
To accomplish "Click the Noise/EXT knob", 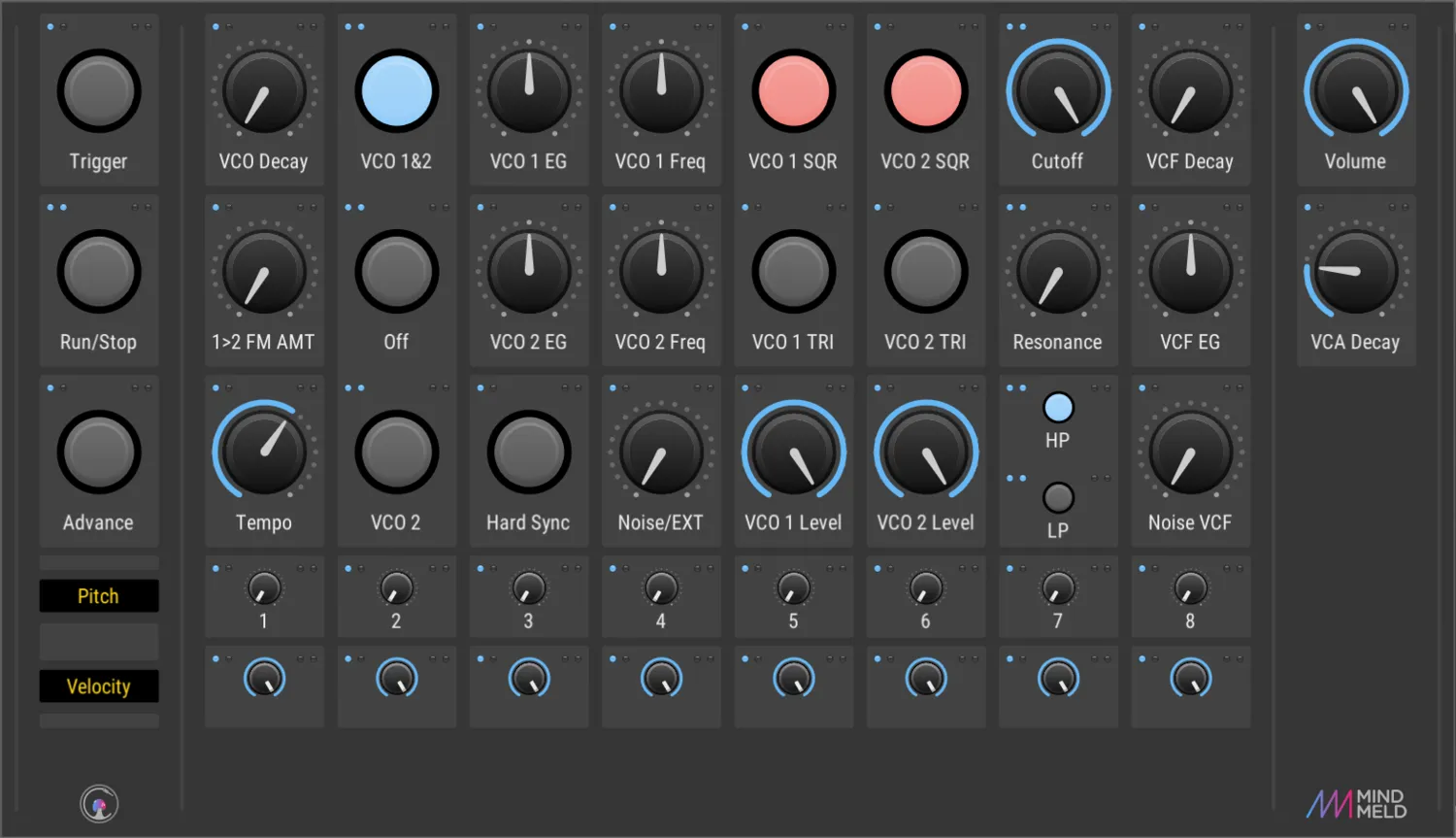I will (661, 453).
